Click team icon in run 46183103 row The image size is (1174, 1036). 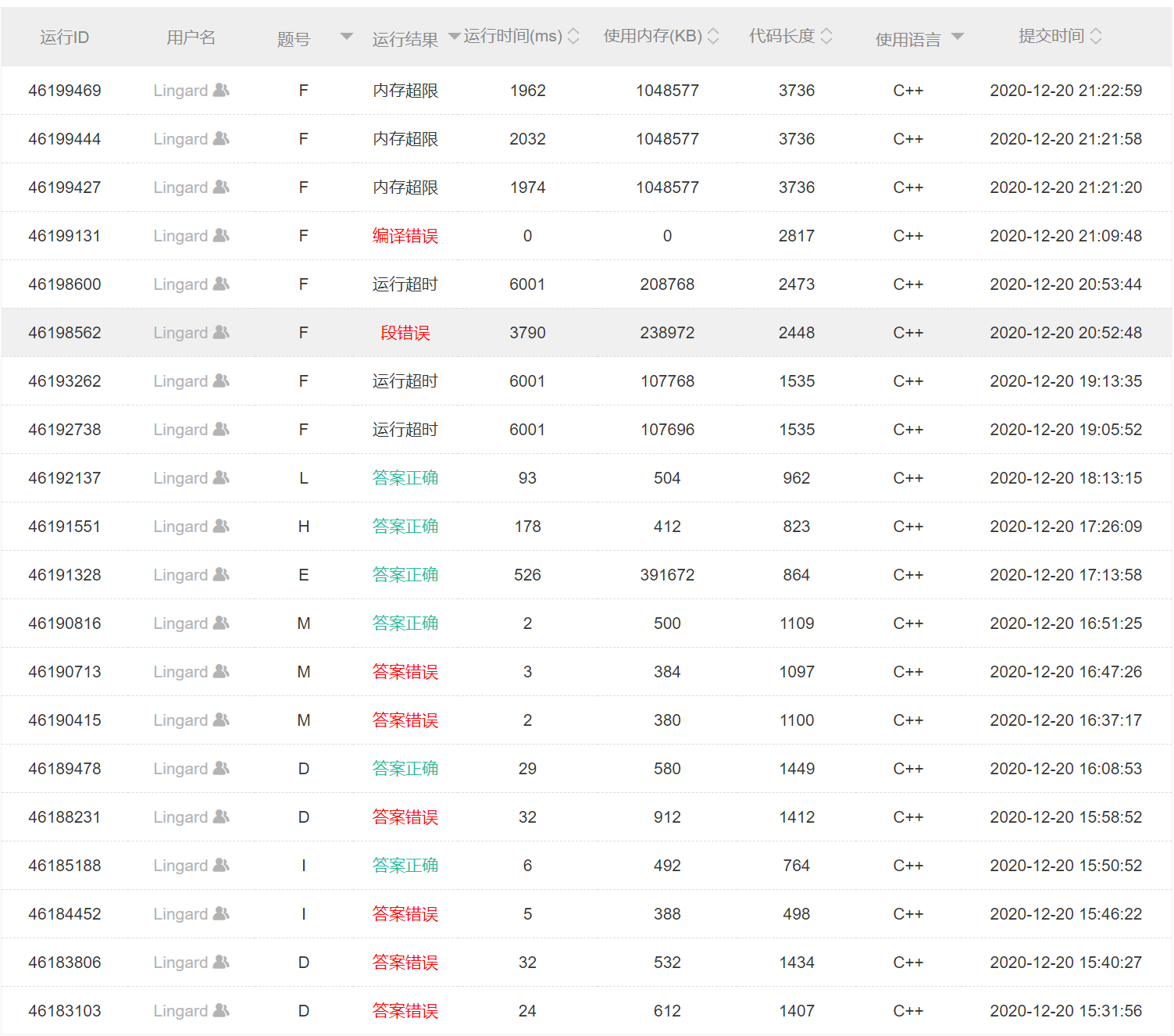pyautogui.click(x=221, y=1010)
